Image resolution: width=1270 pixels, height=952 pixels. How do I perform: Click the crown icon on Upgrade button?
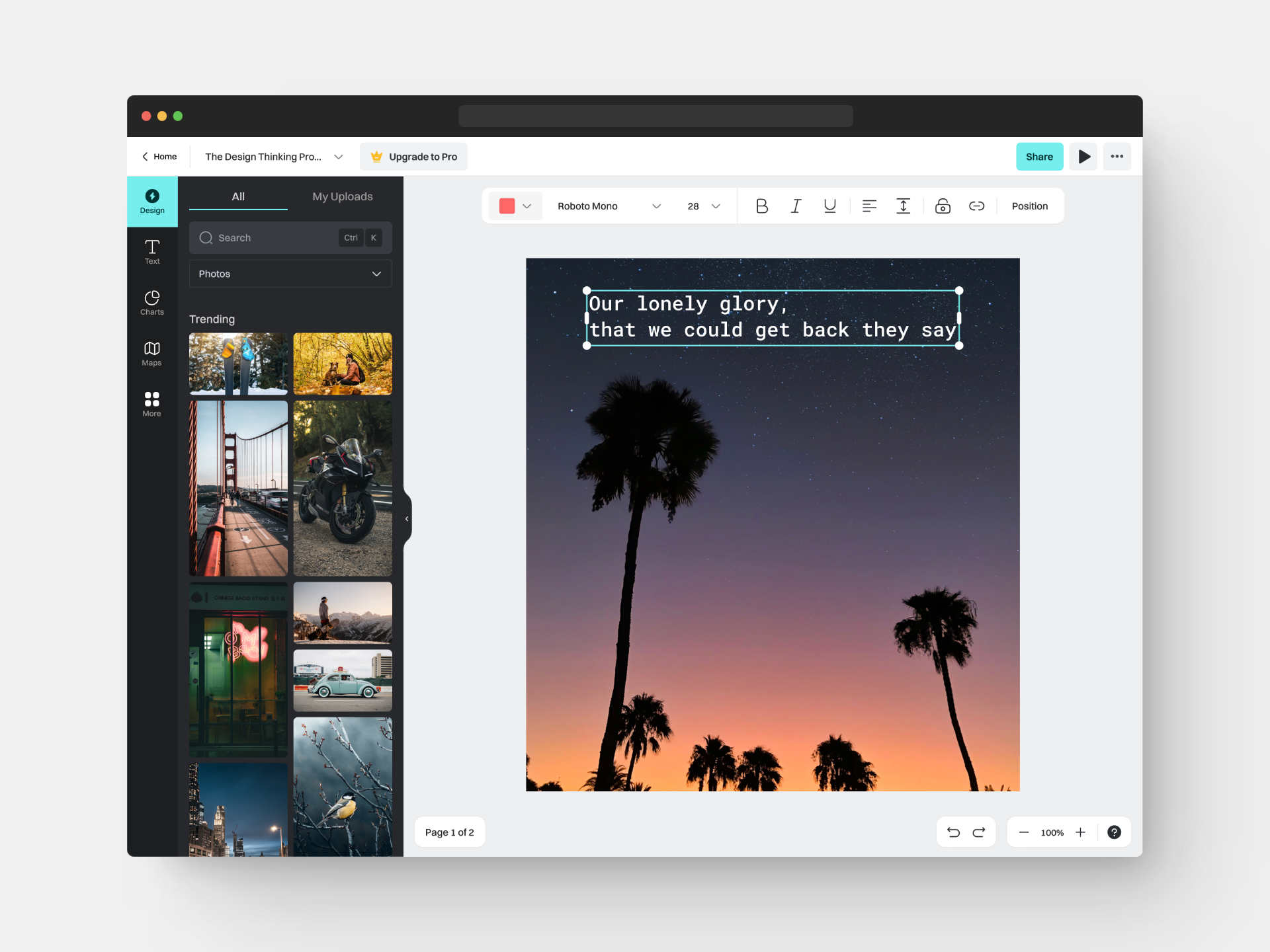[x=376, y=157]
